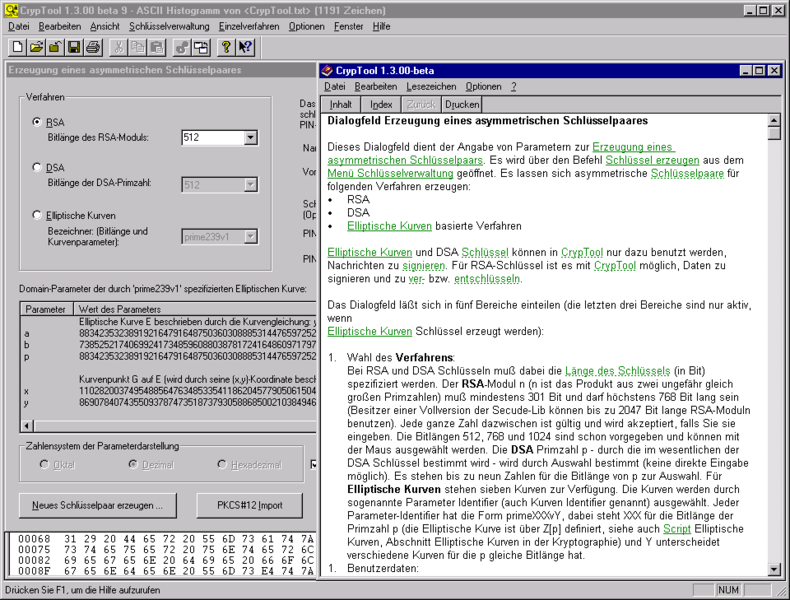The width and height of the screenshot is (790, 600).
Task: Open Fenster menu
Action: pos(348,26)
